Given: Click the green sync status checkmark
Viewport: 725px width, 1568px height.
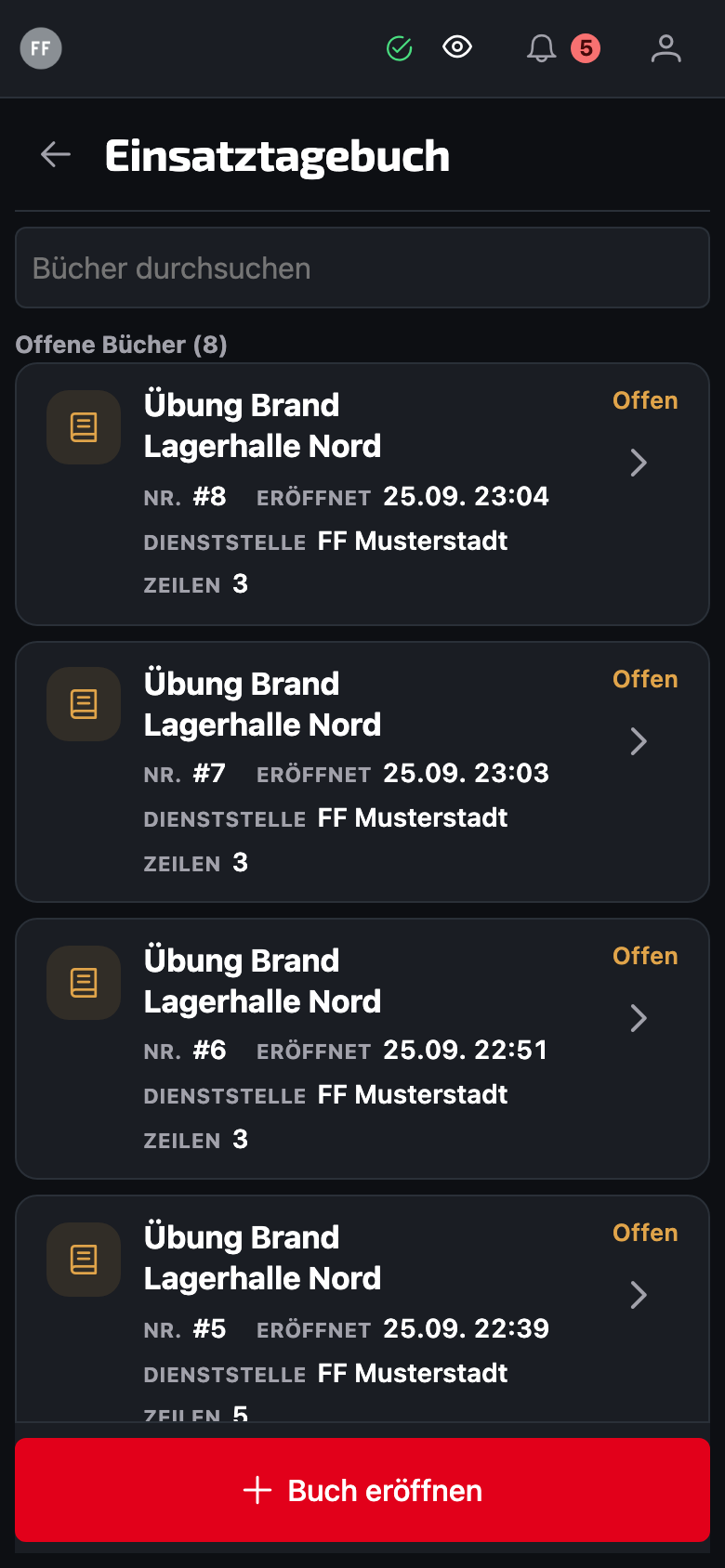Looking at the screenshot, I should tap(400, 48).
